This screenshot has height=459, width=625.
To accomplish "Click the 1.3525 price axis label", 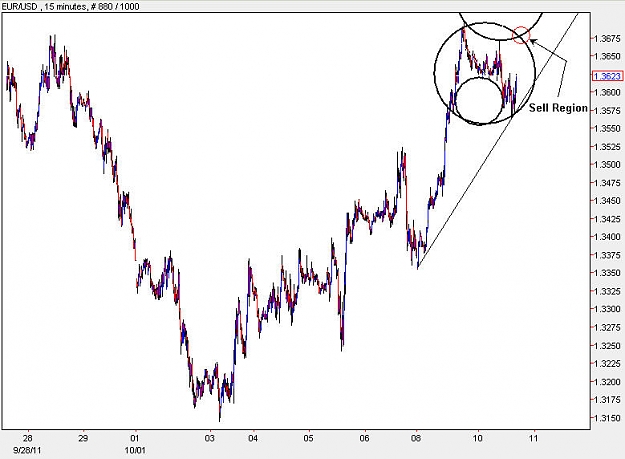I will (607, 147).
